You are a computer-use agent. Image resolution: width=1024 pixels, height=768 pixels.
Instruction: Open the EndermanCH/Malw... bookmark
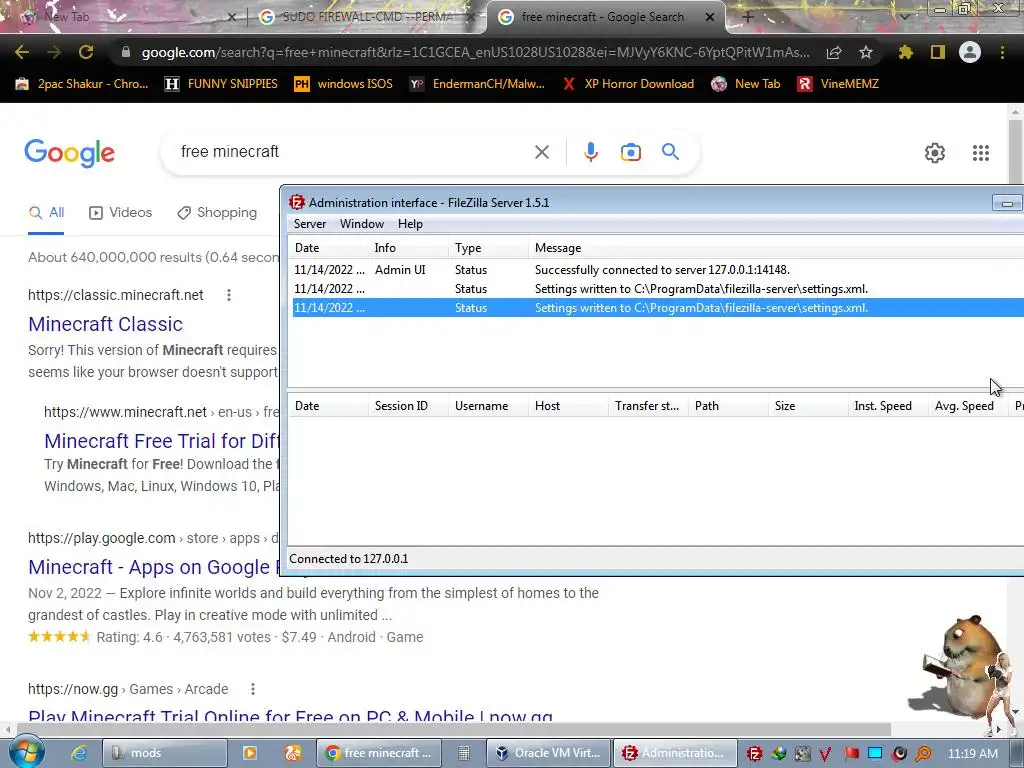[x=477, y=84]
